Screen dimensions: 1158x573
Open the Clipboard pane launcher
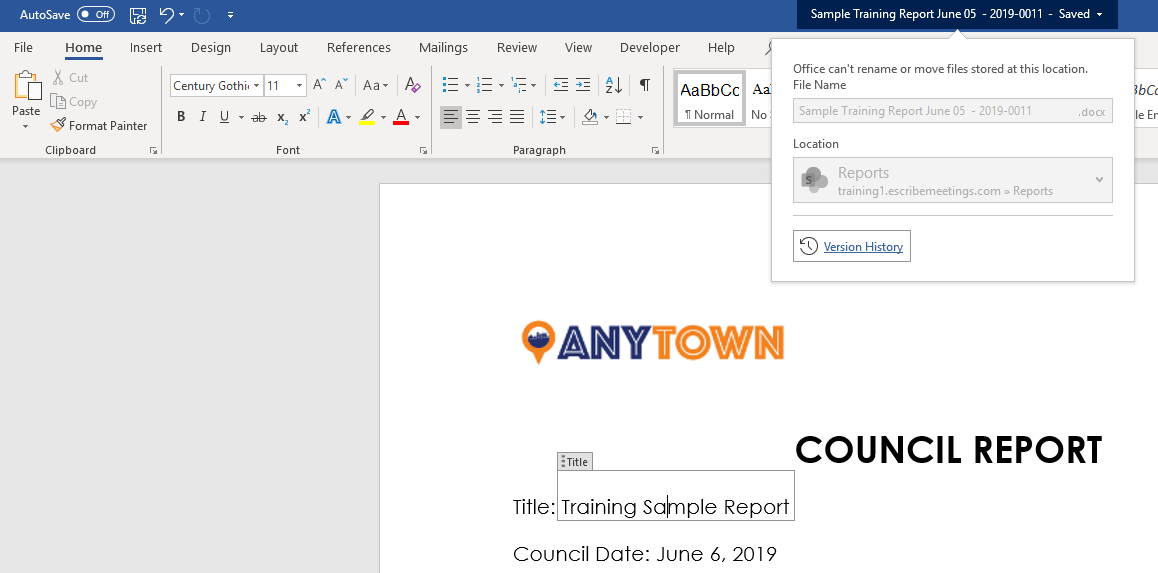click(x=154, y=151)
